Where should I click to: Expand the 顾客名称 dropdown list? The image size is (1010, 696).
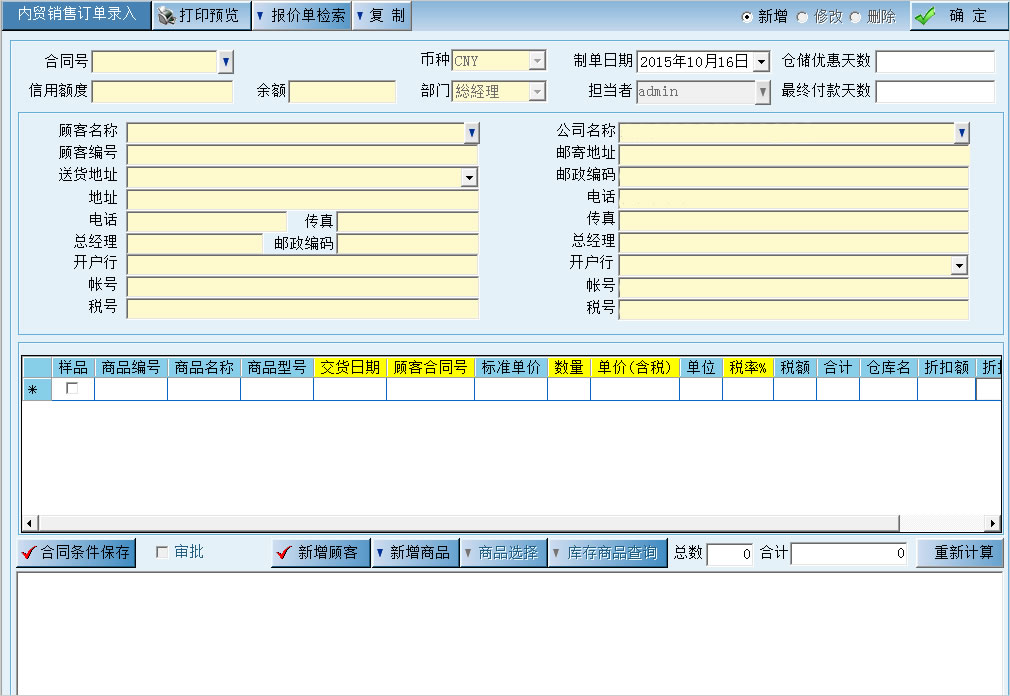pyautogui.click(x=471, y=133)
